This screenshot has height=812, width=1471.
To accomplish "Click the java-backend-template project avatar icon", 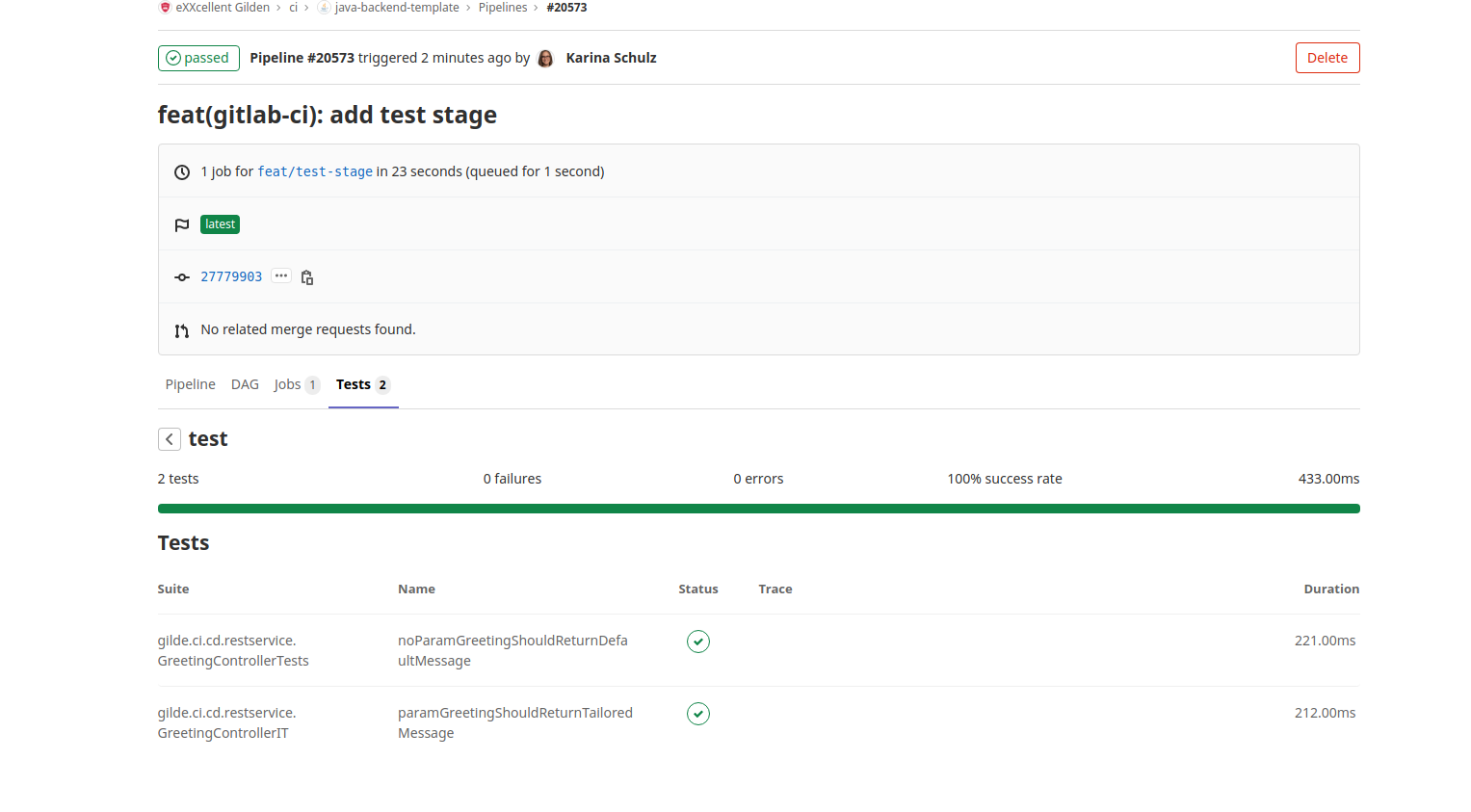I will (325, 8).
